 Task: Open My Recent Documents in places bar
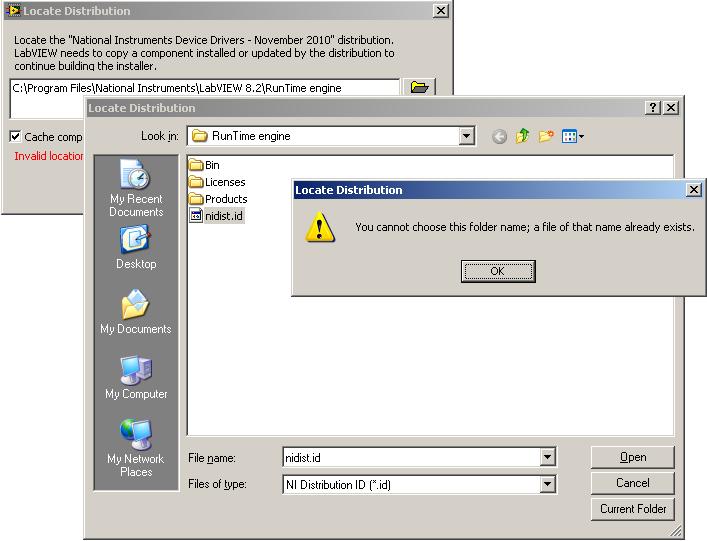(136, 188)
